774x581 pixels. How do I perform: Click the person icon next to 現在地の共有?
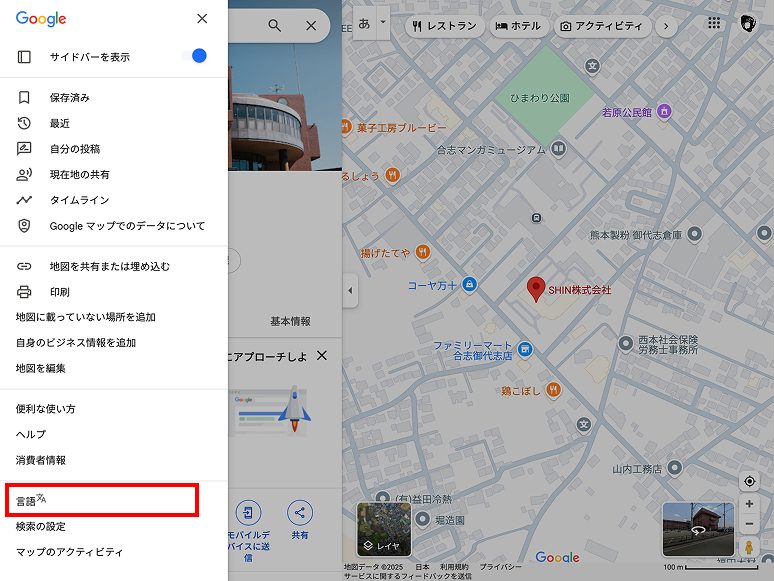tap(24, 174)
